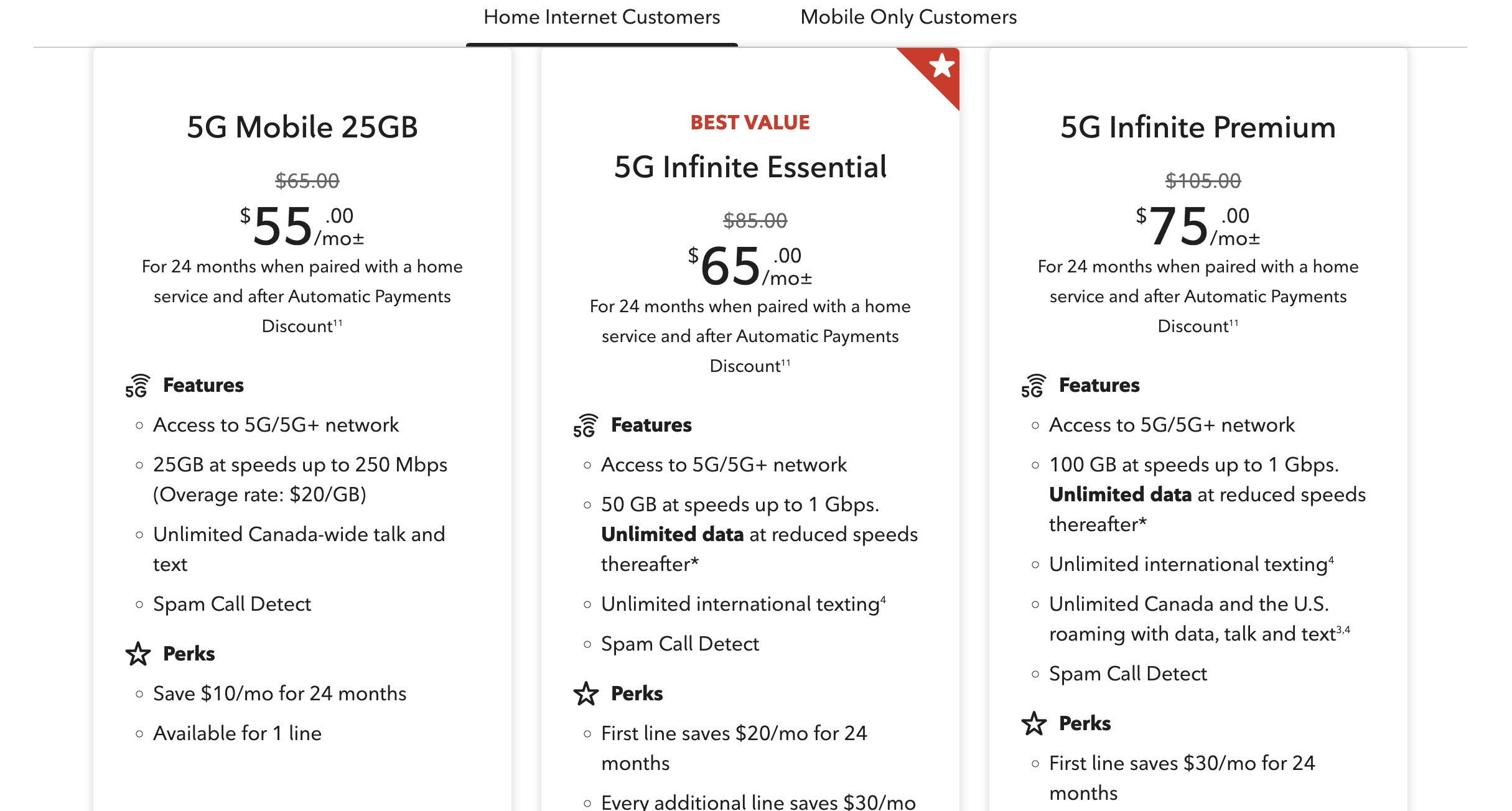Click the Best Value star ribbon icon

coord(941,66)
